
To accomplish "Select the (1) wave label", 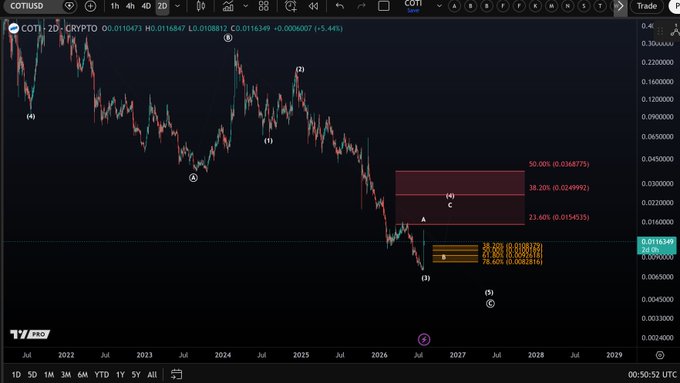I will [x=268, y=141].
